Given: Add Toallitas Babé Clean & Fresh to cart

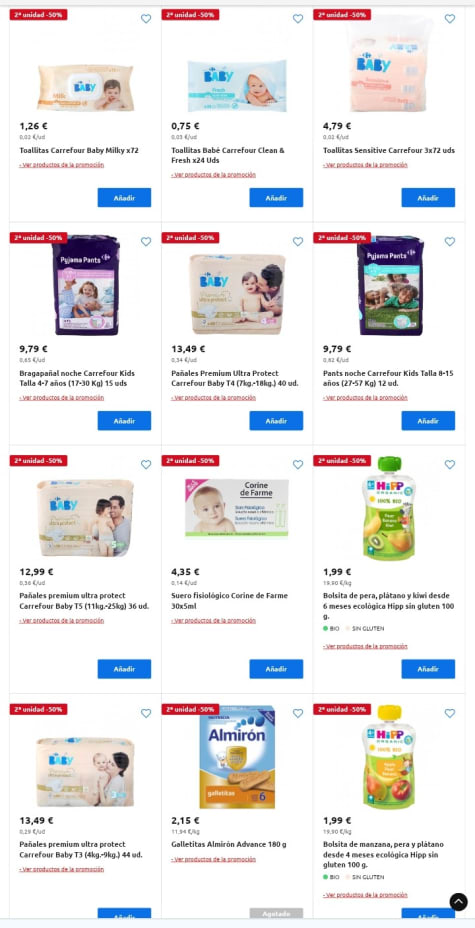Looking at the screenshot, I should (x=276, y=198).
